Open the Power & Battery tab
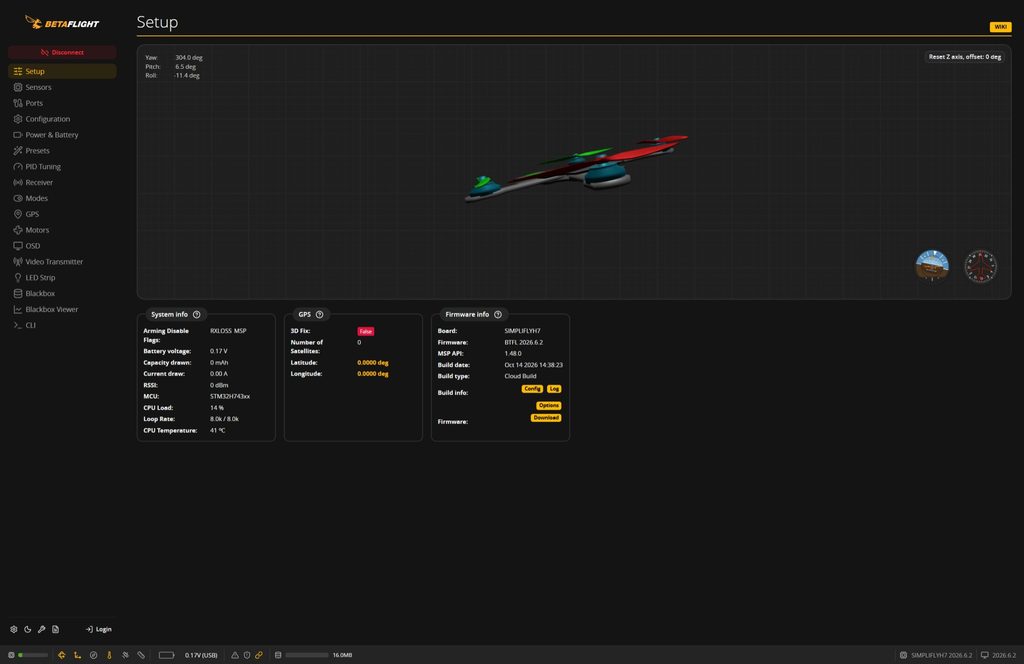This screenshot has height=664, width=1024. (62, 134)
